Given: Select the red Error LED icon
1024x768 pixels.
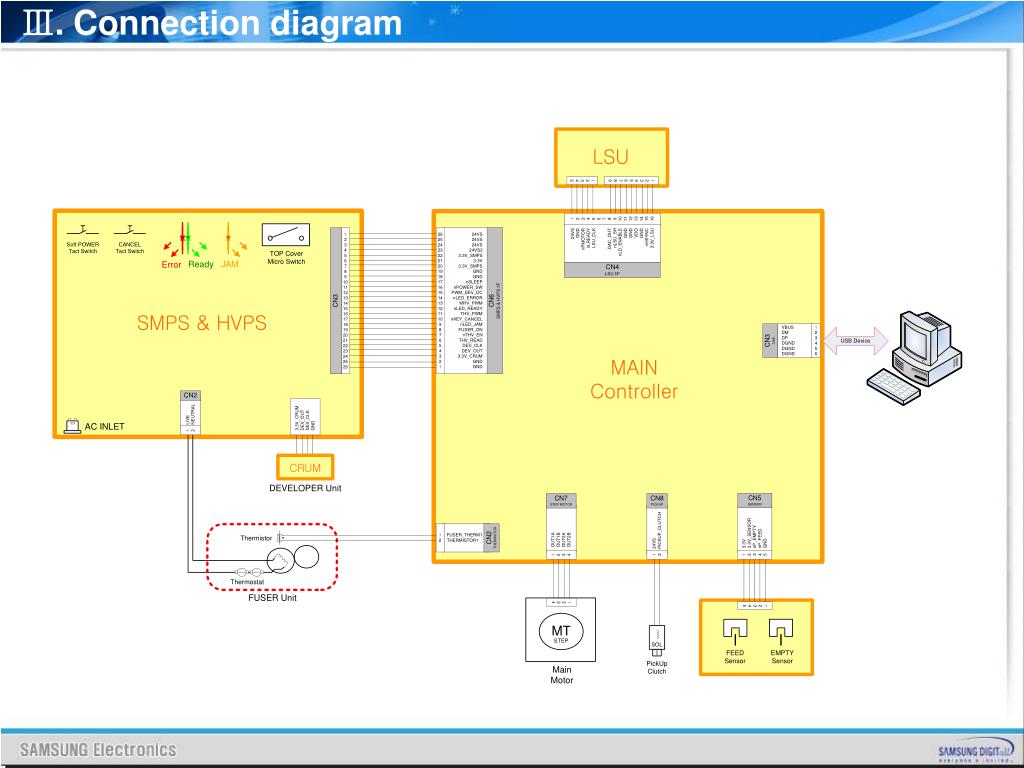Looking at the screenshot, I should [x=176, y=240].
